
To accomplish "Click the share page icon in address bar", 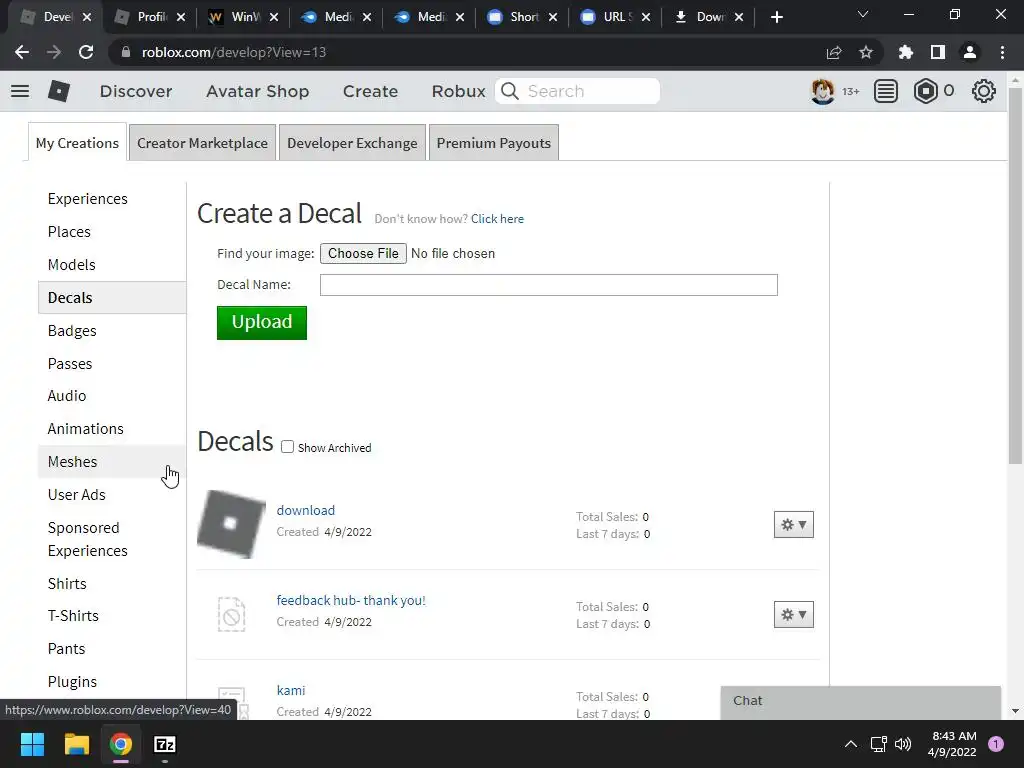I will click(834, 52).
